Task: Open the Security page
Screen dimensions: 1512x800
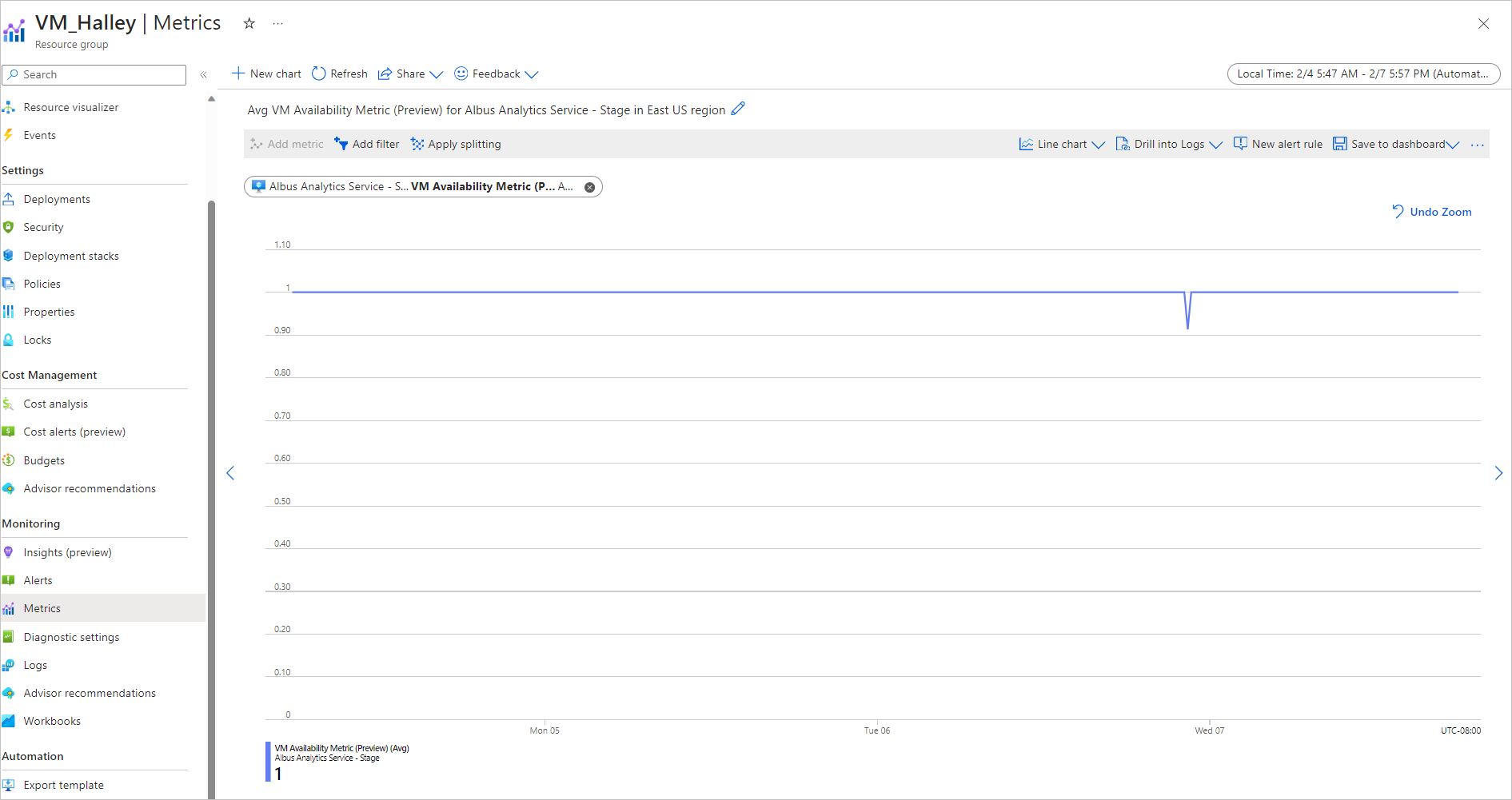Action: 44,227
